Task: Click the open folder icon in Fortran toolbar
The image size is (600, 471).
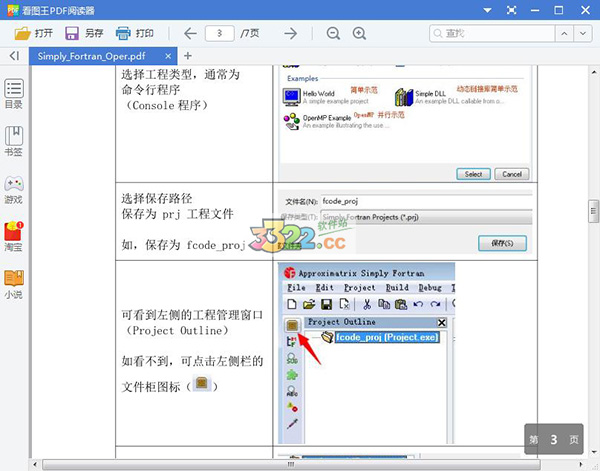Action: coord(309,304)
